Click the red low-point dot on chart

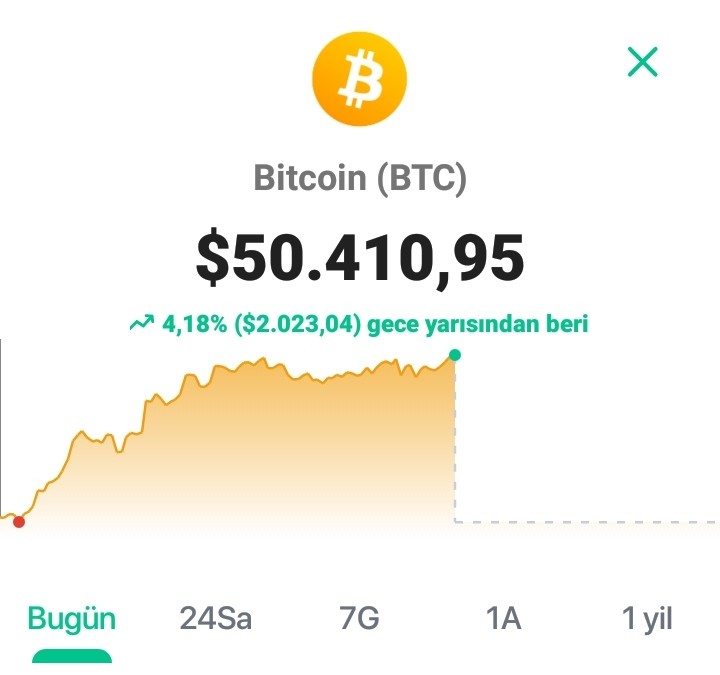tap(19, 522)
